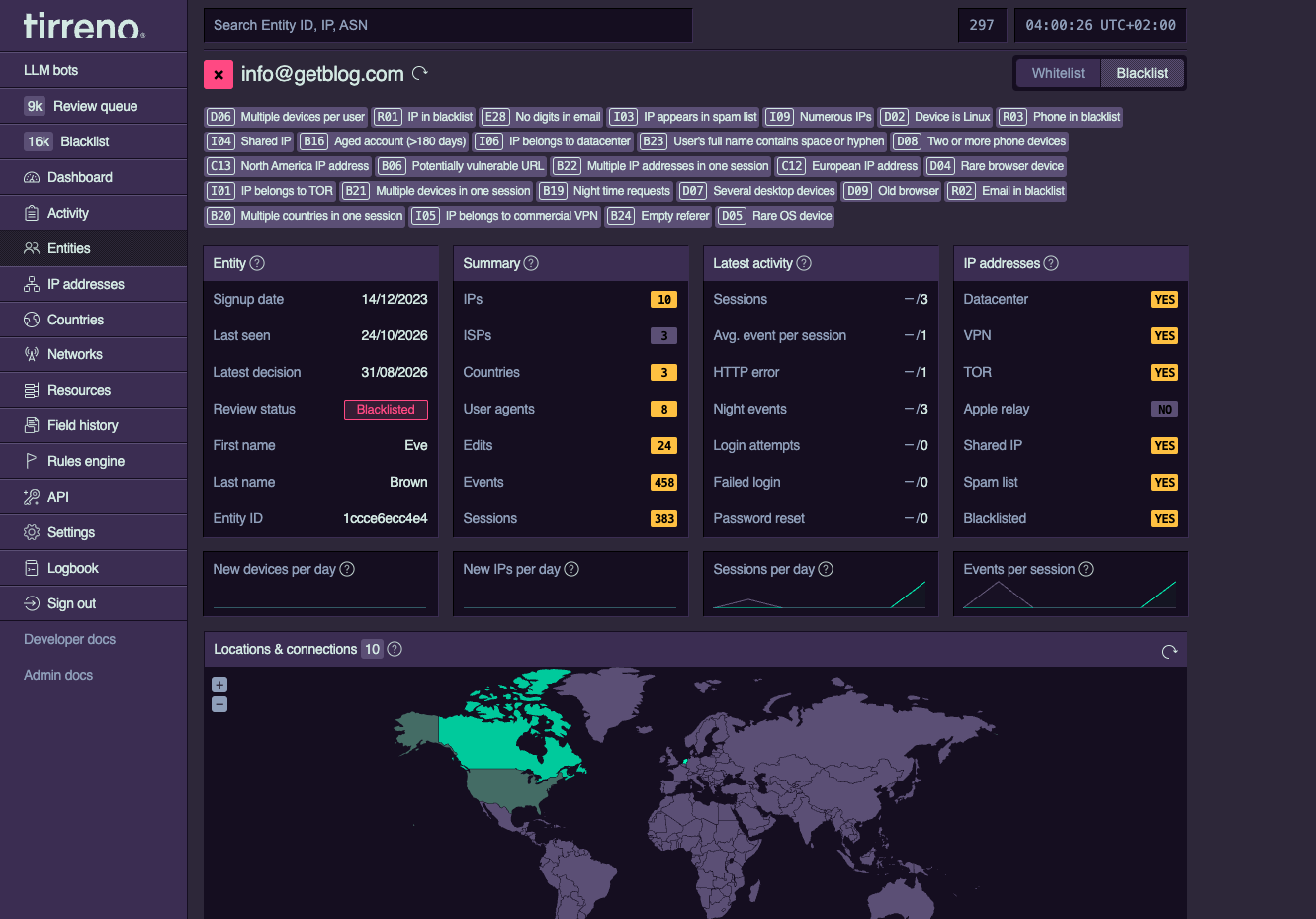
Task: Focus the Search Entity ID, IP, ASN field
Action: point(448,25)
